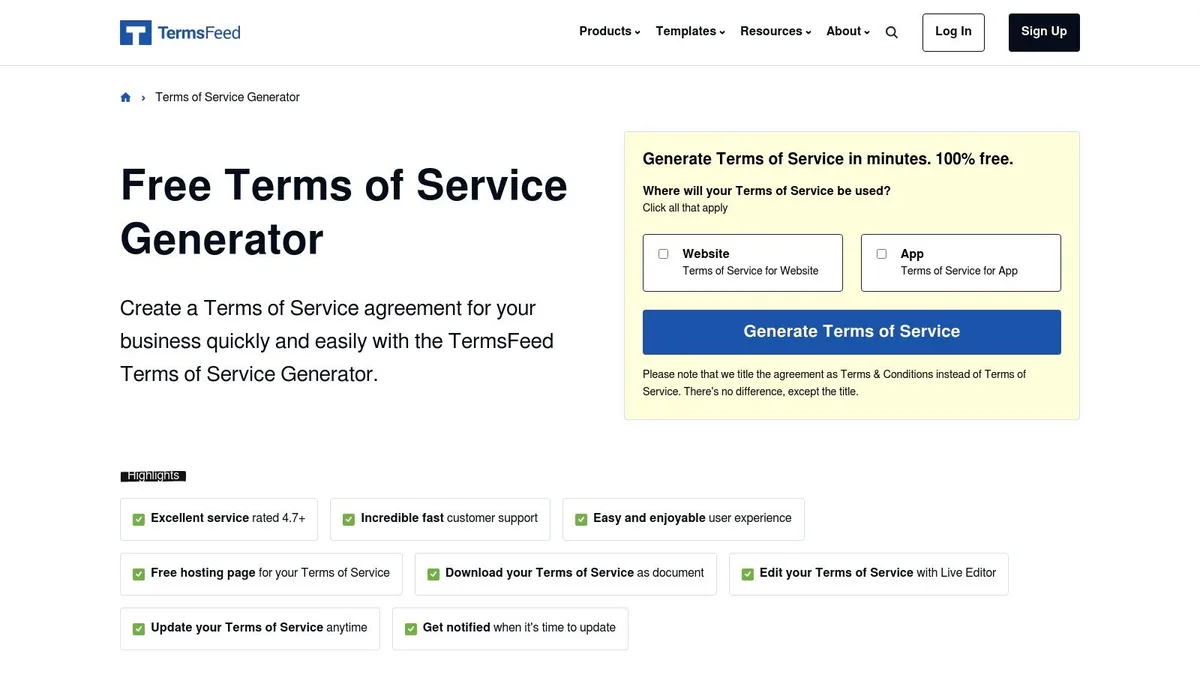Click the TermsFeed logo

click(x=180, y=32)
